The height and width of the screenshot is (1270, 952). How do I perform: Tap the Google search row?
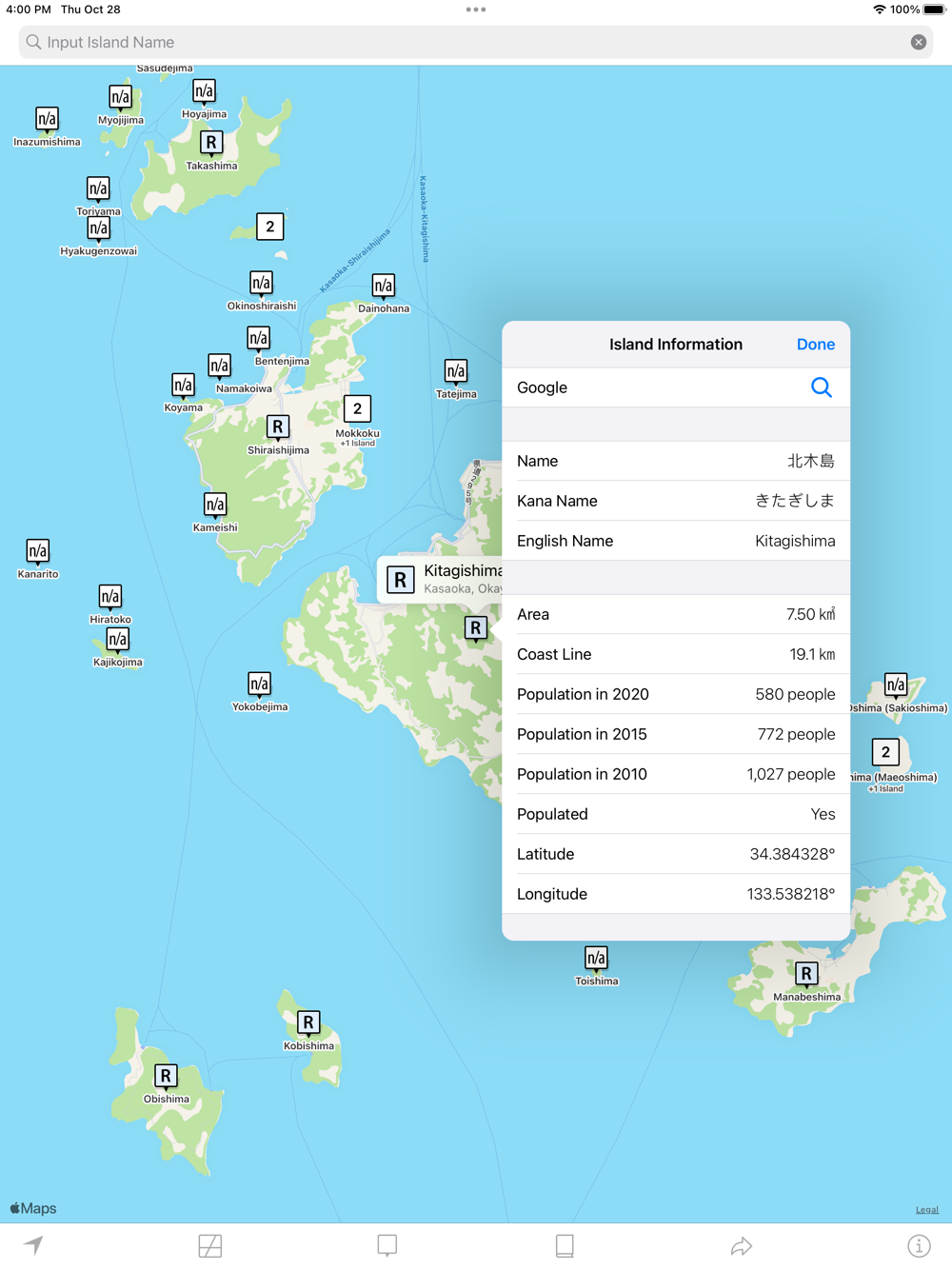click(x=676, y=387)
